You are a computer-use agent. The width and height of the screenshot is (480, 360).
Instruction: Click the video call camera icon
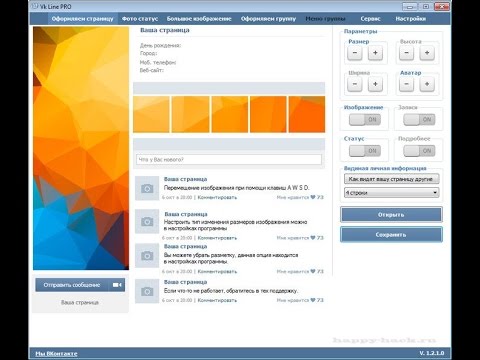tap(117, 285)
